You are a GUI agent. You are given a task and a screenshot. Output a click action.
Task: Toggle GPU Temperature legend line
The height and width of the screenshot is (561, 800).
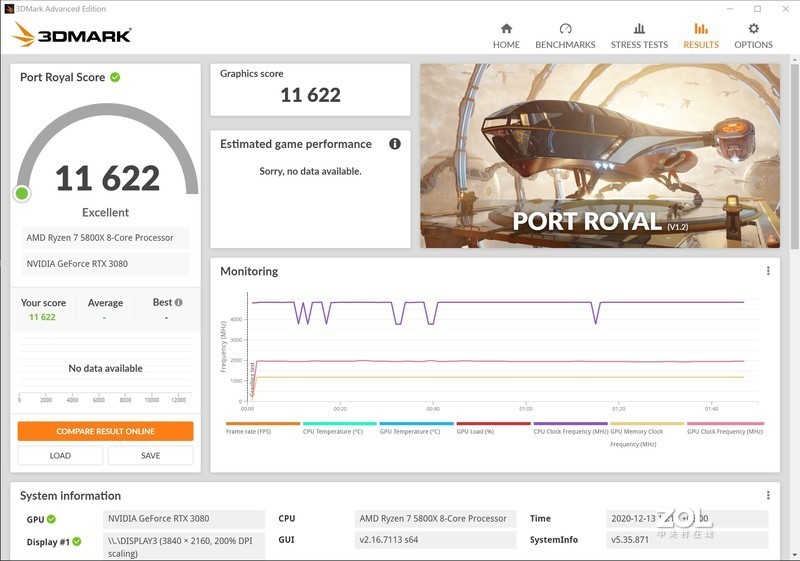point(416,428)
